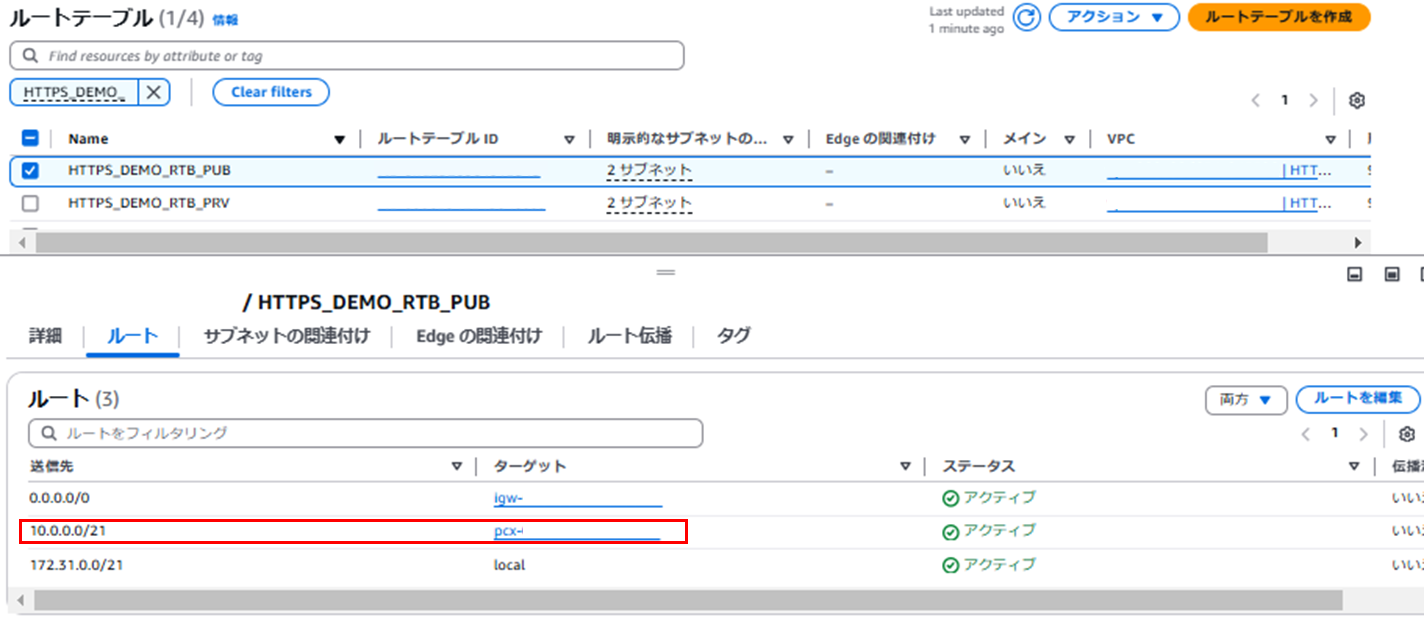Open route tables preferences gear icon
1424x626 pixels.
click(x=1357, y=100)
